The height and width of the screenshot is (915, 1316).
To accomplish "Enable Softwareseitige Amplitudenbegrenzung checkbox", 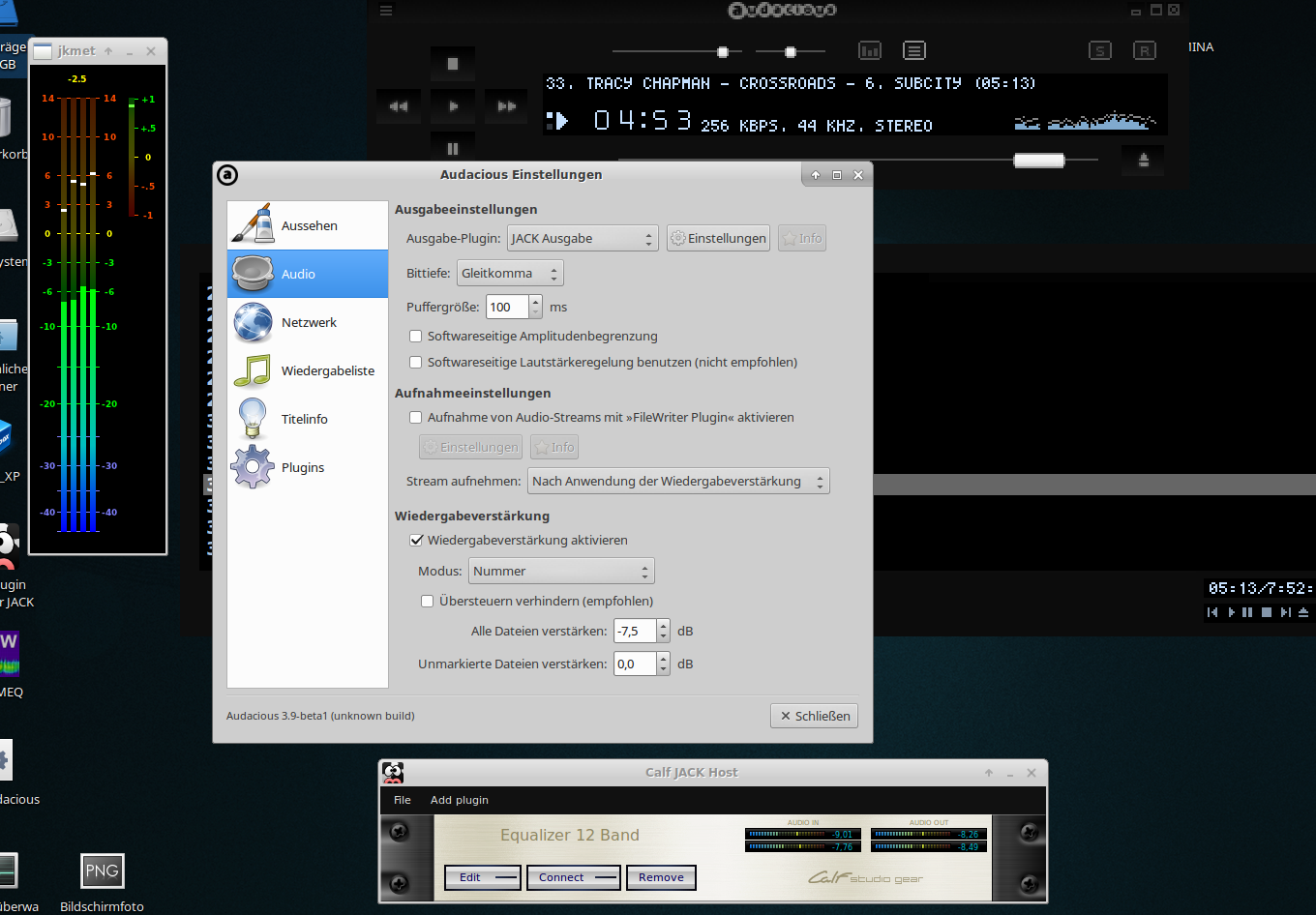I will 416,337.
